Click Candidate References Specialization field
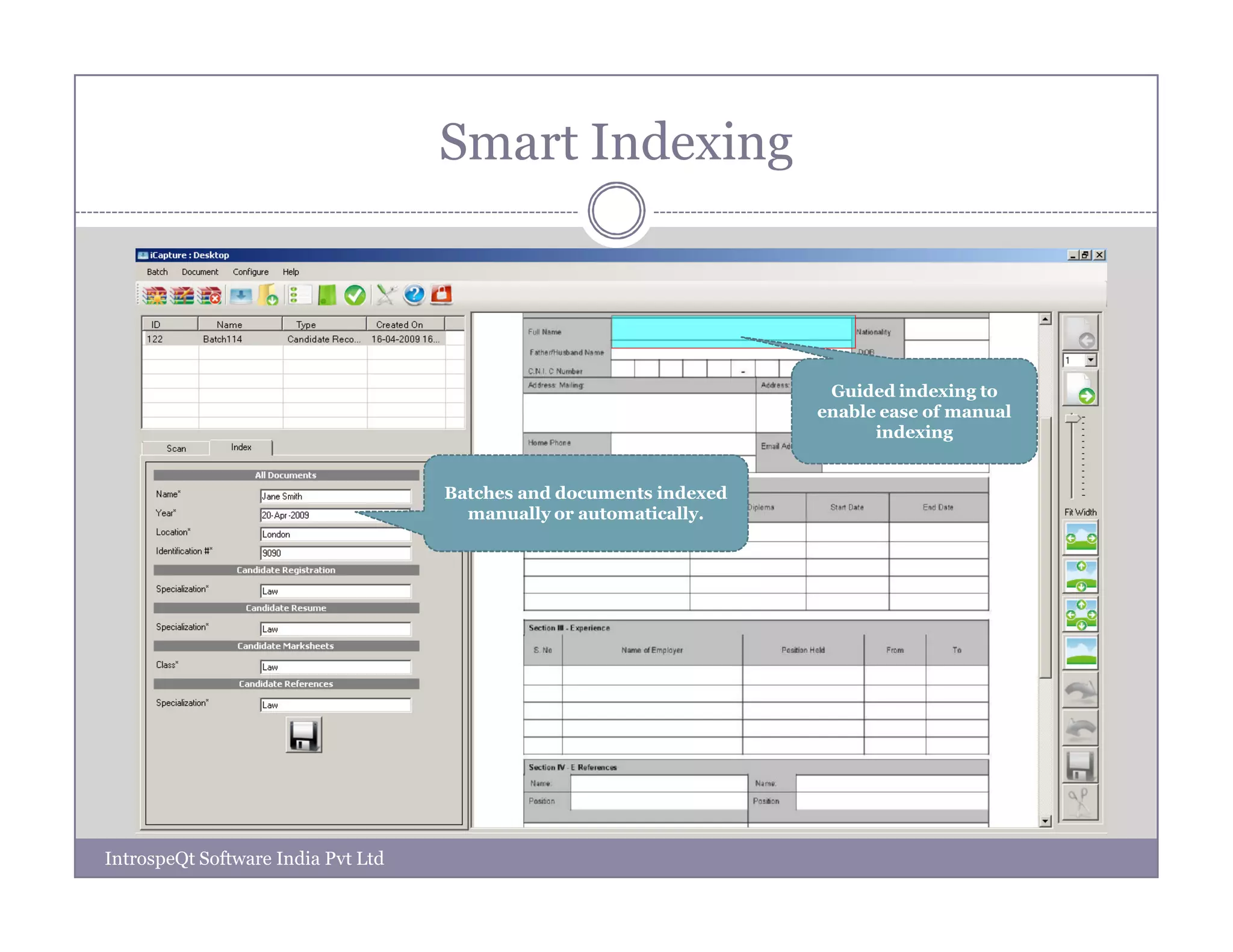1233x952 pixels. point(335,705)
